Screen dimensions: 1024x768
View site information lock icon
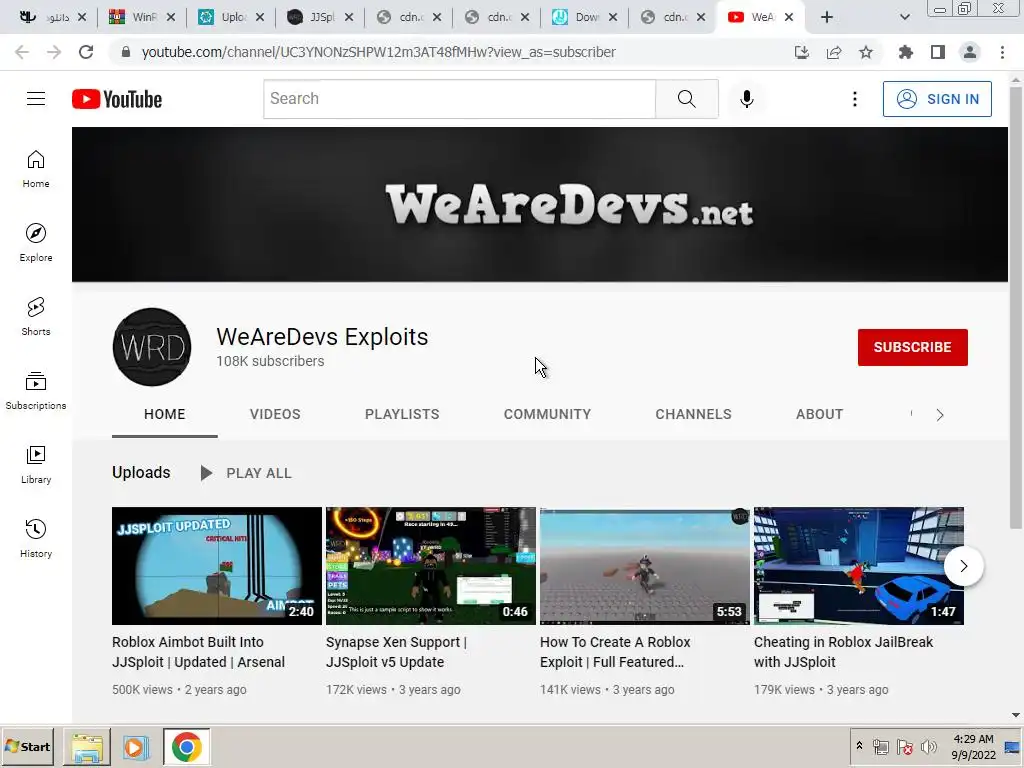(x=126, y=52)
